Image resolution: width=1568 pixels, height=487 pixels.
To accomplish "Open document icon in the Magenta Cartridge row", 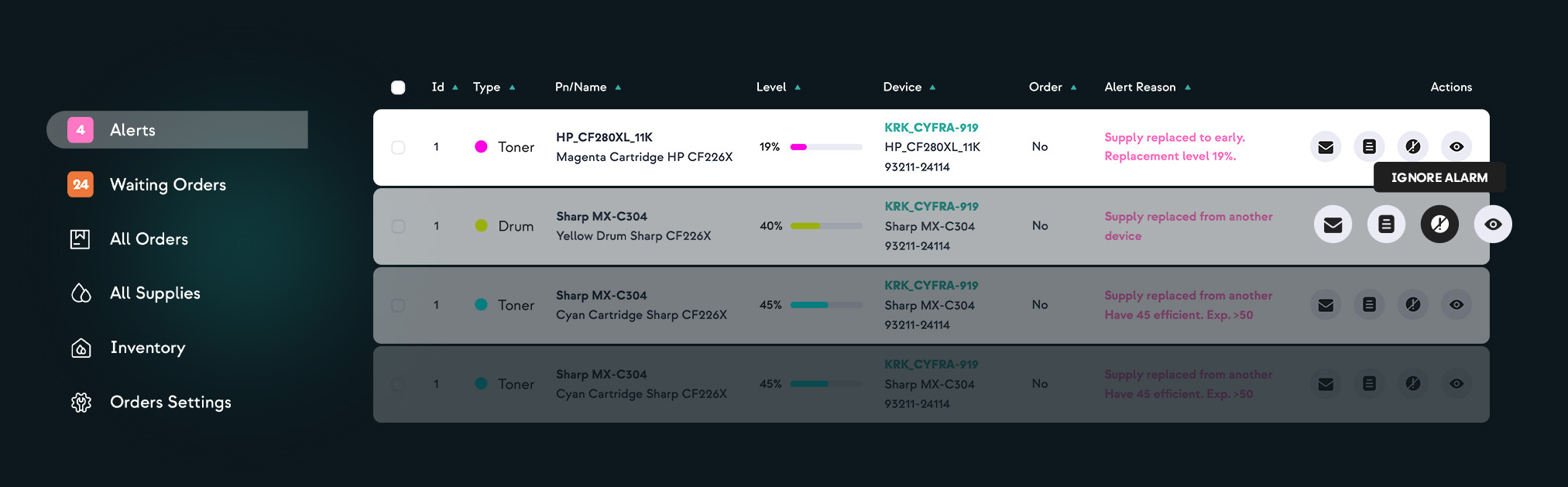I will click(x=1369, y=147).
